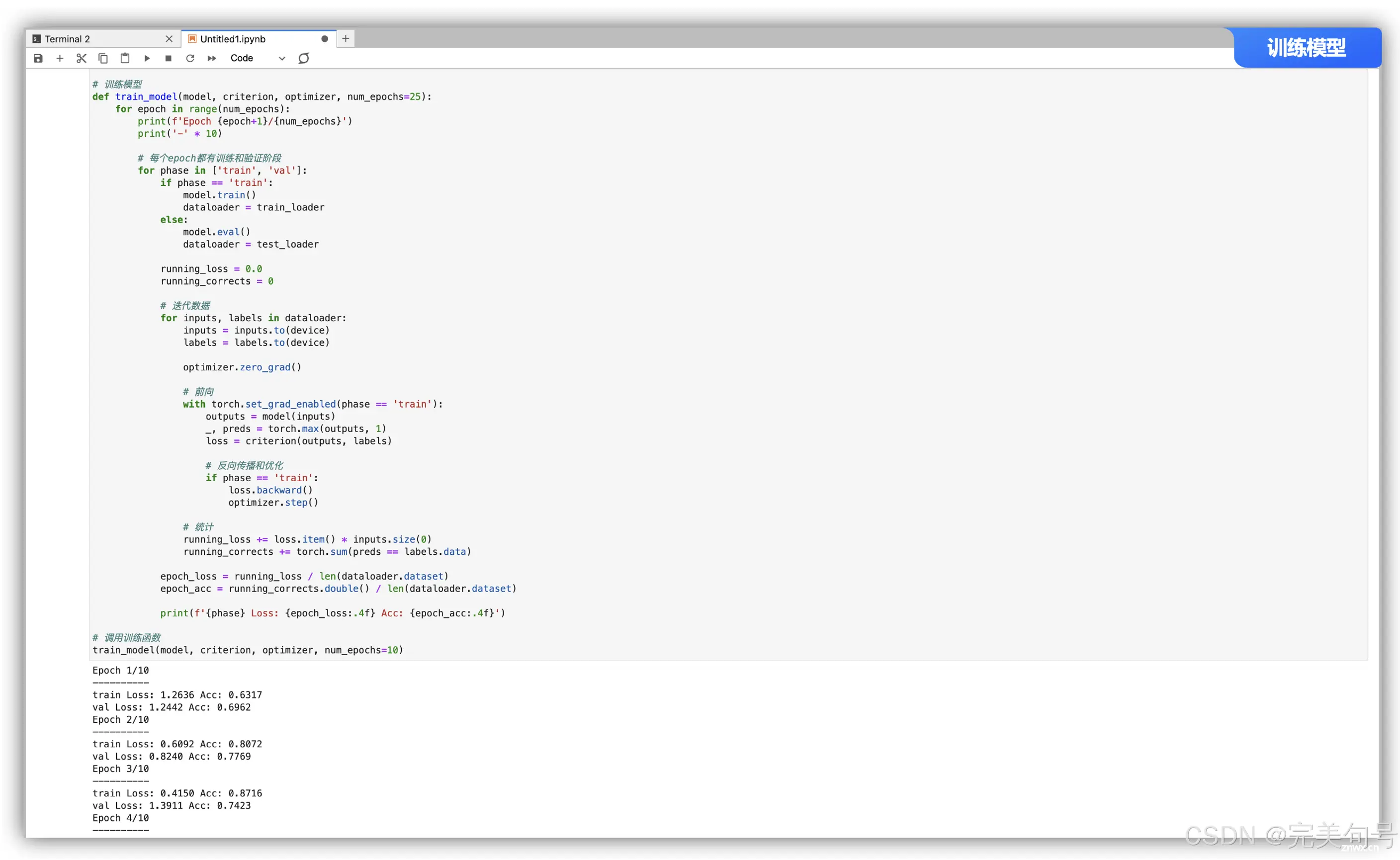The image size is (1400, 860).
Task: Select the Untitled1.ipynb tab
Action: (x=259, y=39)
